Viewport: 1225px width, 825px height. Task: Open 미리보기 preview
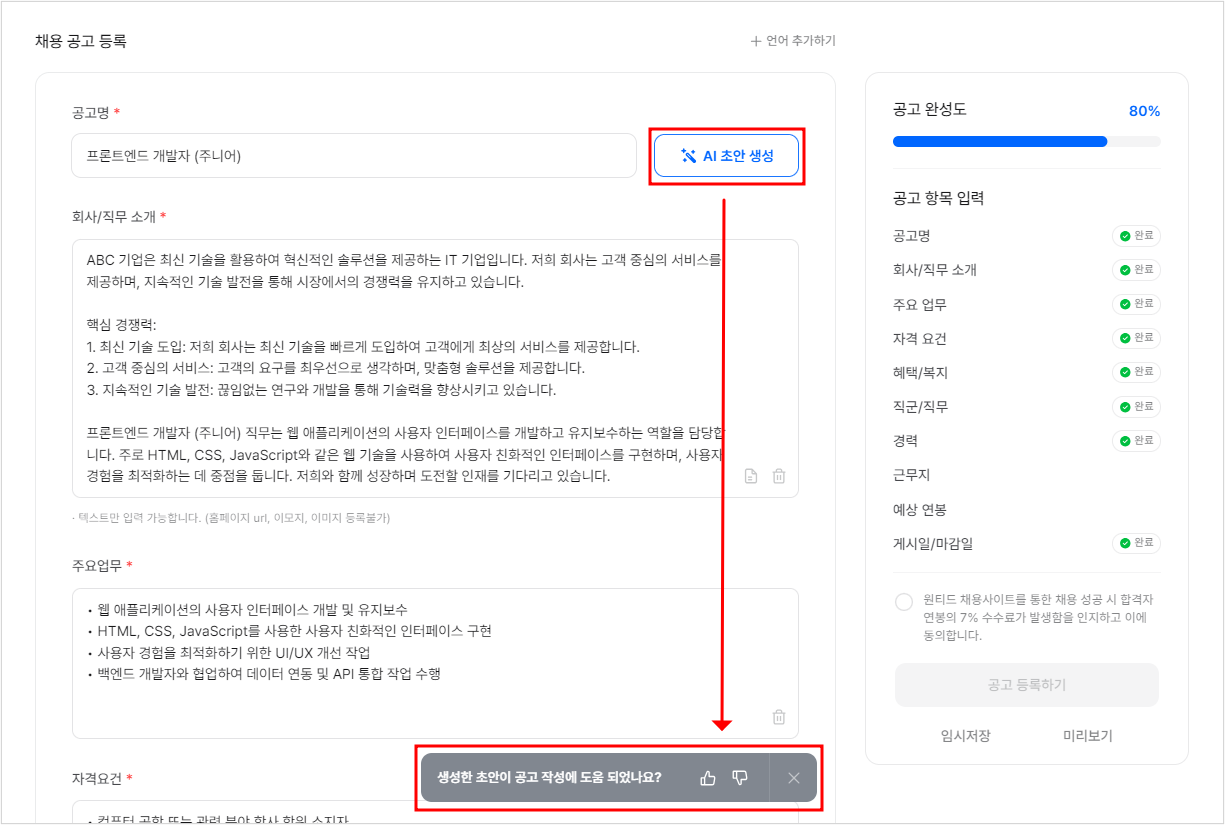[1087, 736]
